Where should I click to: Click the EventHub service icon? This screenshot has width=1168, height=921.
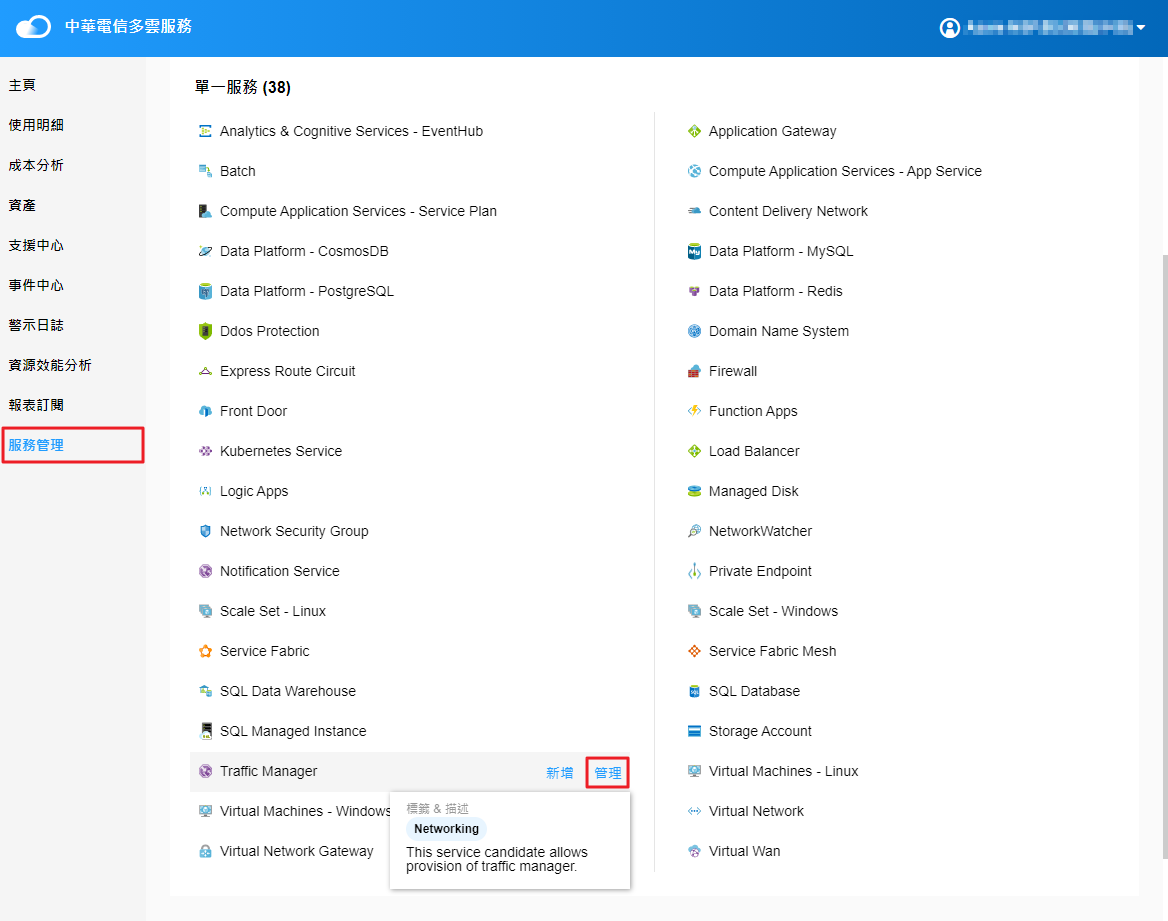point(205,131)
